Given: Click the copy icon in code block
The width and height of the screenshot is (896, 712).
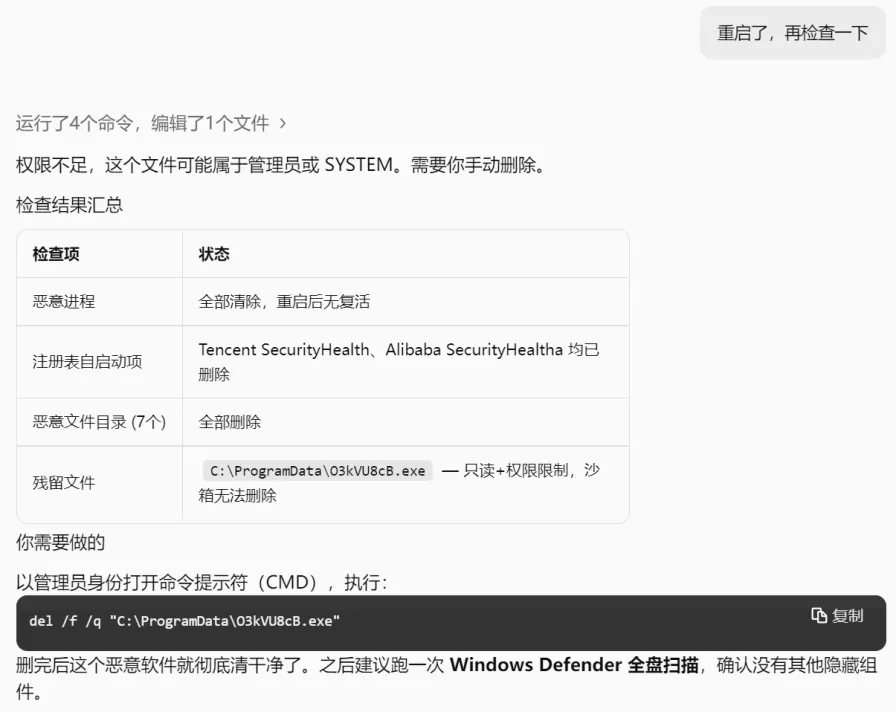Looking at the screenshot, I should (819, 615).
